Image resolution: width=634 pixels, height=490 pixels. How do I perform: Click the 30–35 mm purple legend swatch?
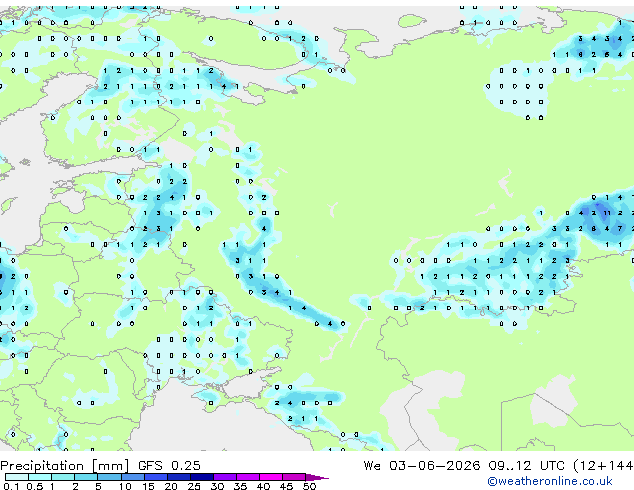click(224, 477)
